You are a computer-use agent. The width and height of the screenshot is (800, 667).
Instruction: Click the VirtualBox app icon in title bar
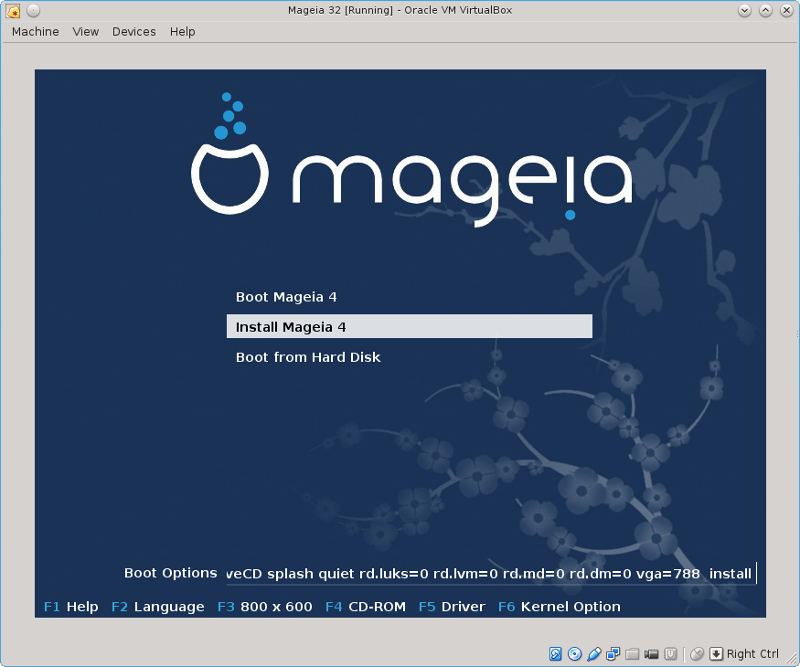point(13,10)
